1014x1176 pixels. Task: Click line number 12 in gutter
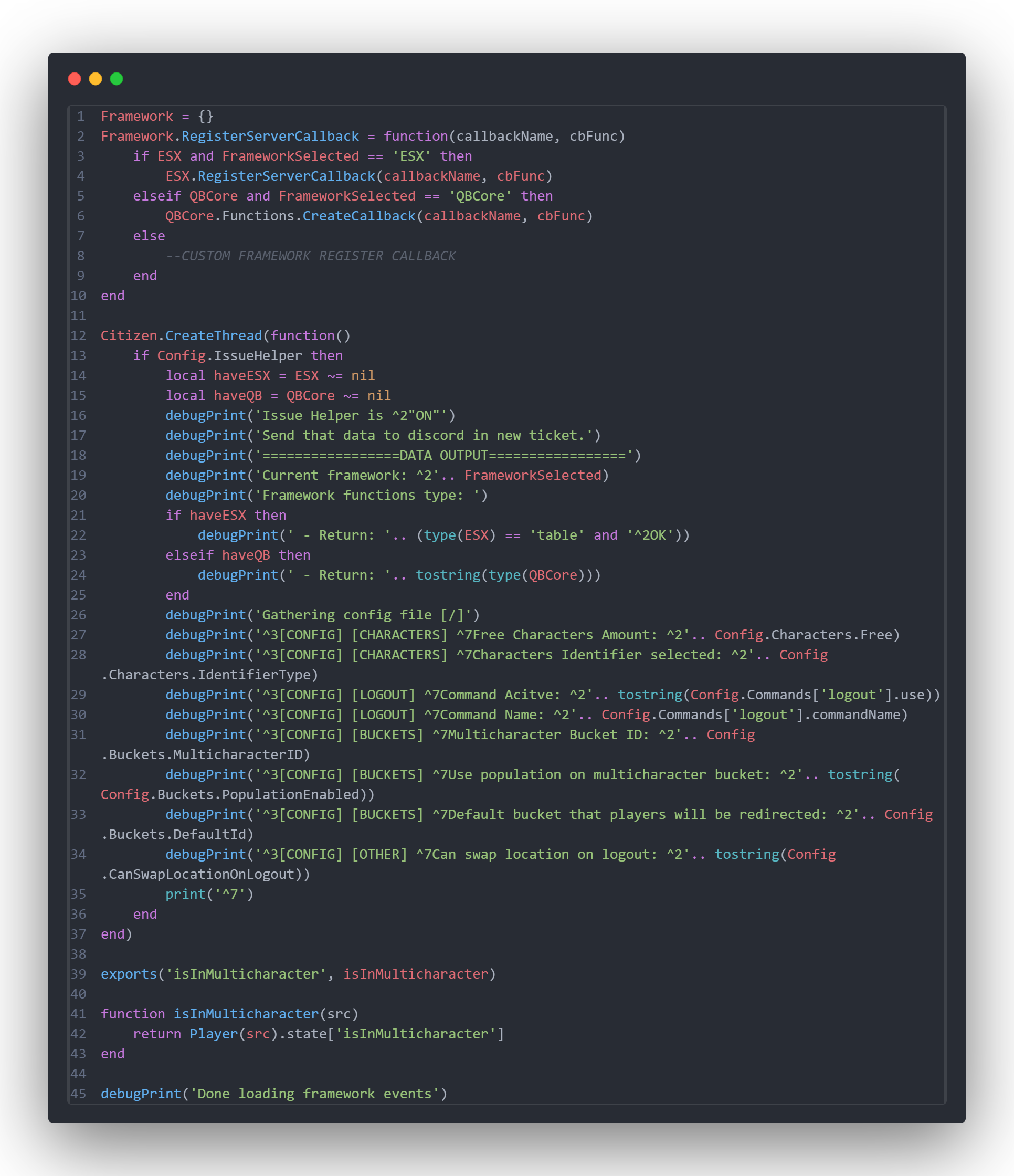(78, 335)
